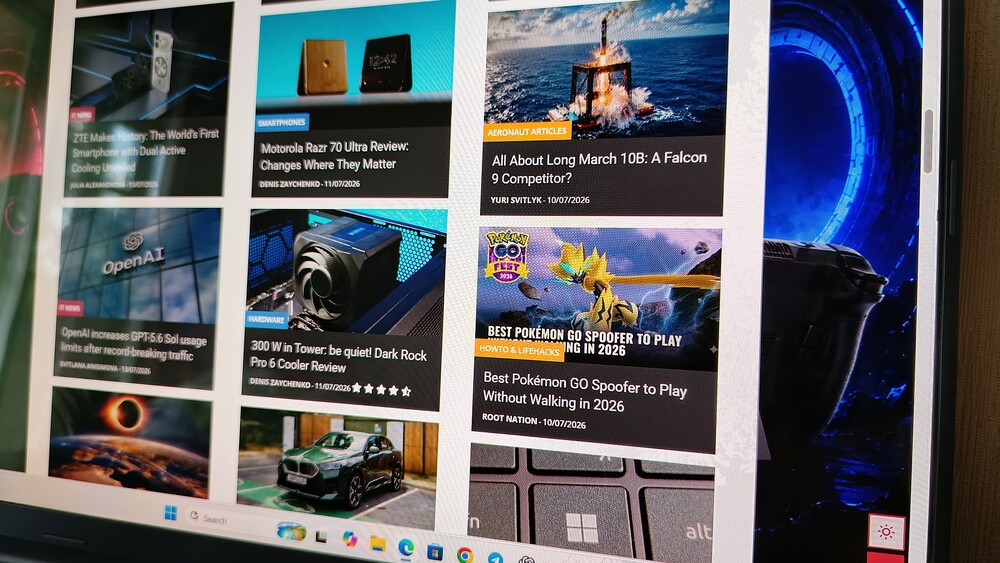Open 'OpenAI increases GPT-5.6 Sol usage limits' headline
The height and width of the screenshot is (563, 1000).
click(x=133, y=344)
